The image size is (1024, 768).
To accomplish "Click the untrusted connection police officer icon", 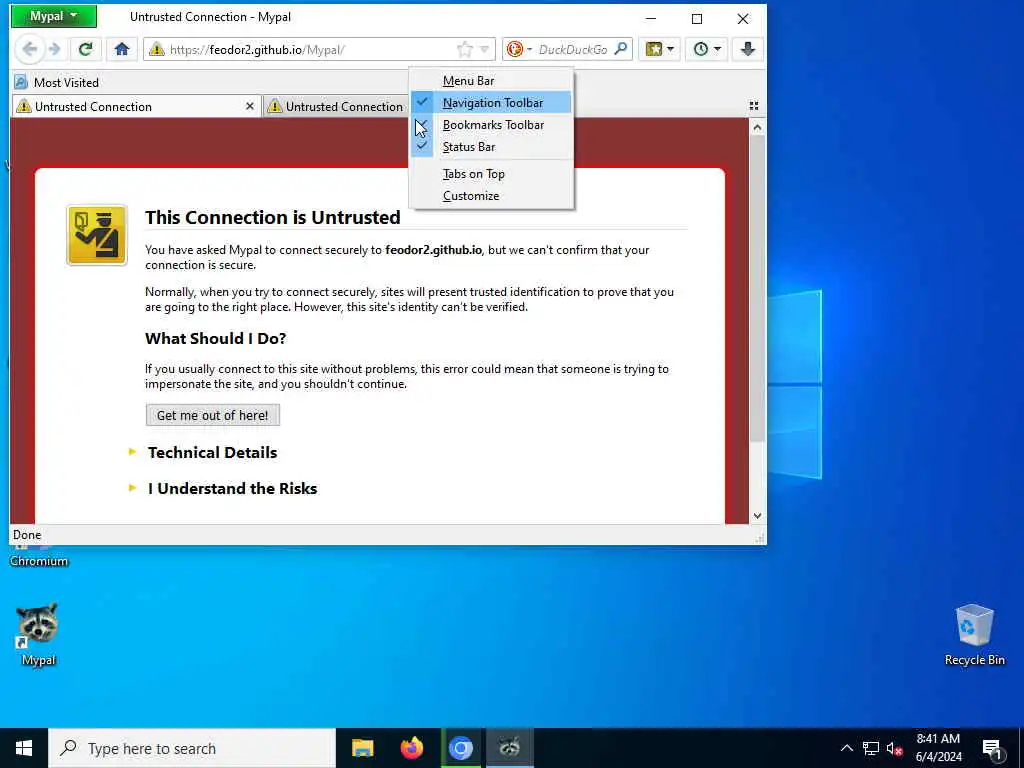I will (x=97, y=235).
